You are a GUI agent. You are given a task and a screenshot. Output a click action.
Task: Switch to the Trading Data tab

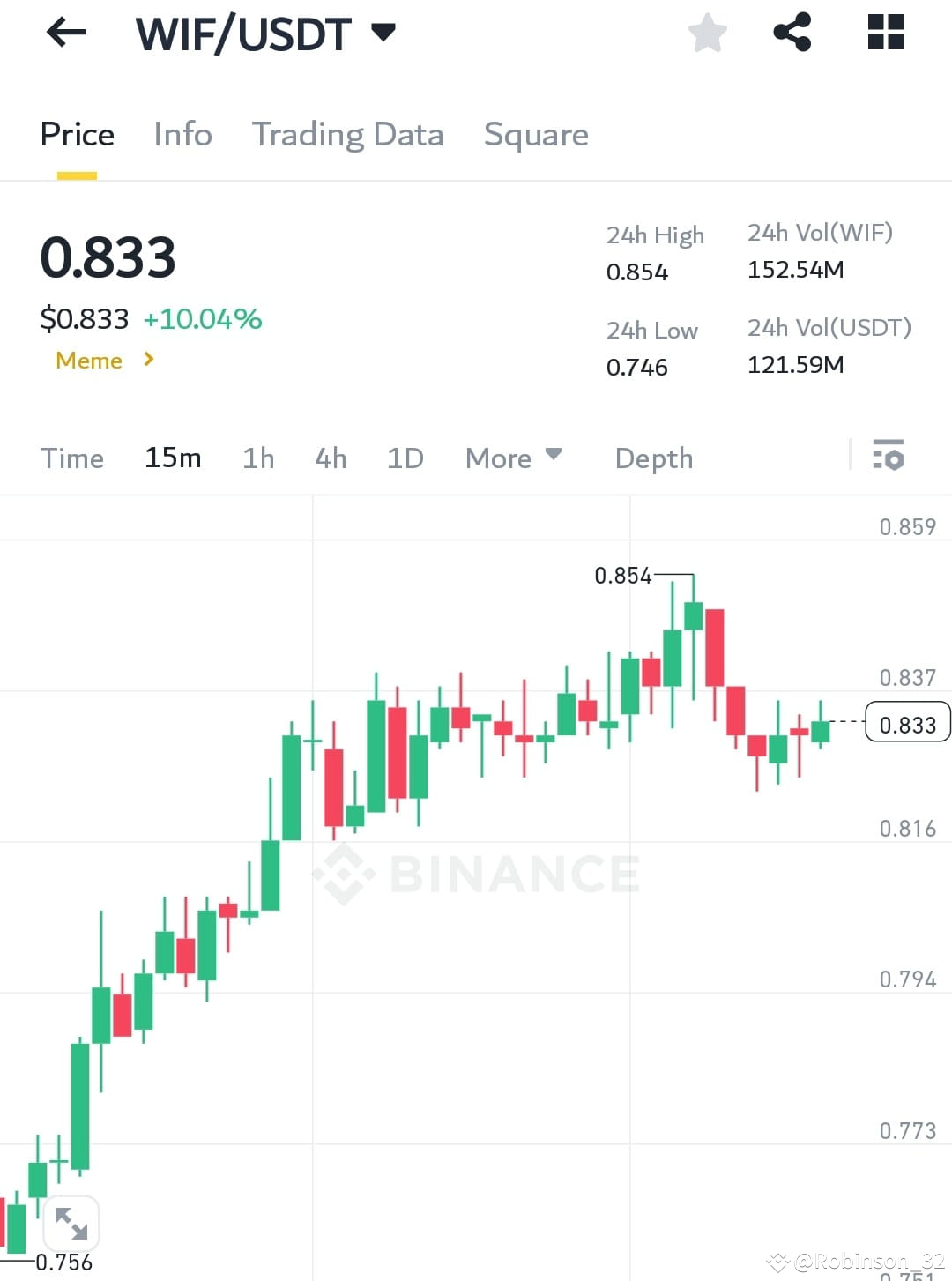pyautogui.click(x=348, y=134)
